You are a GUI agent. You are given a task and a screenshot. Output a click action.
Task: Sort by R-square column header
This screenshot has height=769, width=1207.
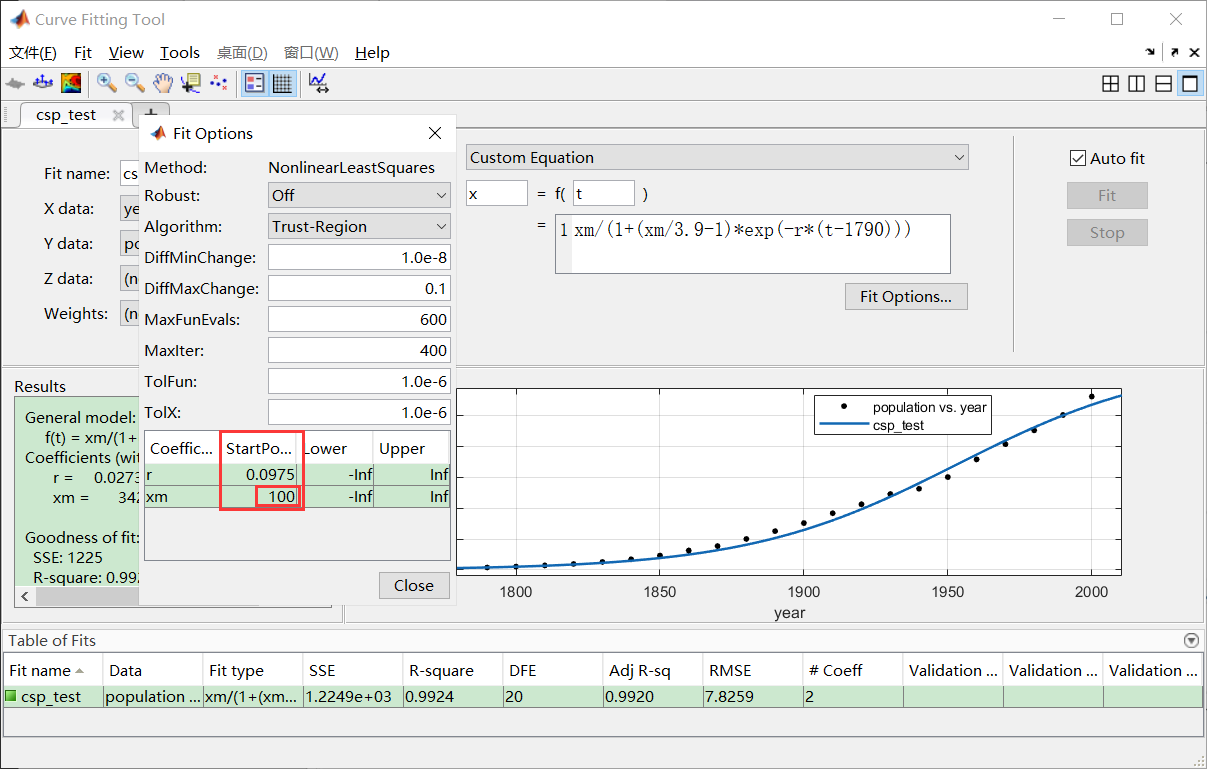[453, 670]
